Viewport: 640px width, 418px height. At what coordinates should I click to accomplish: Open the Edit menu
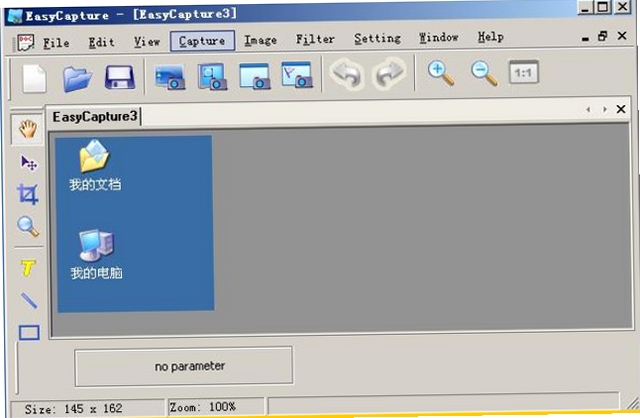101,42
